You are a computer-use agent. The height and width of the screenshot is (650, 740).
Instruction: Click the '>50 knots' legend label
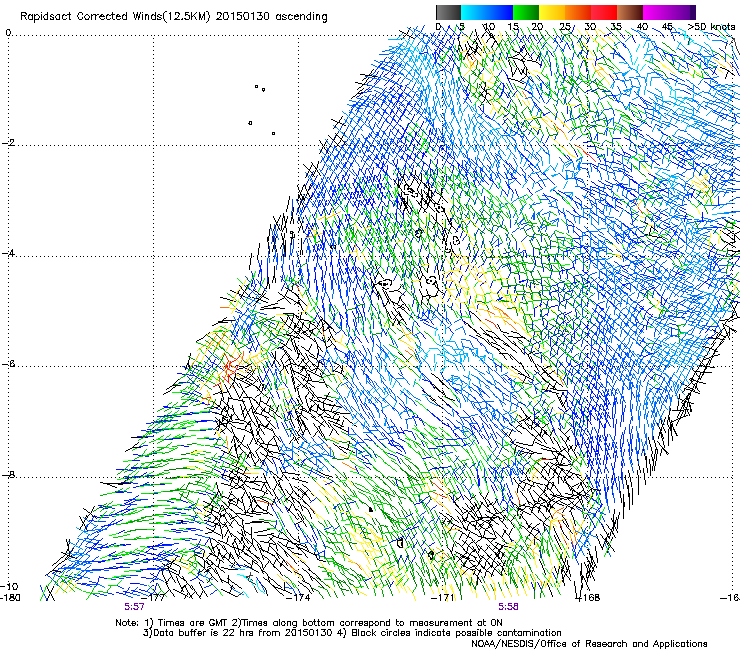pos(711,27)
